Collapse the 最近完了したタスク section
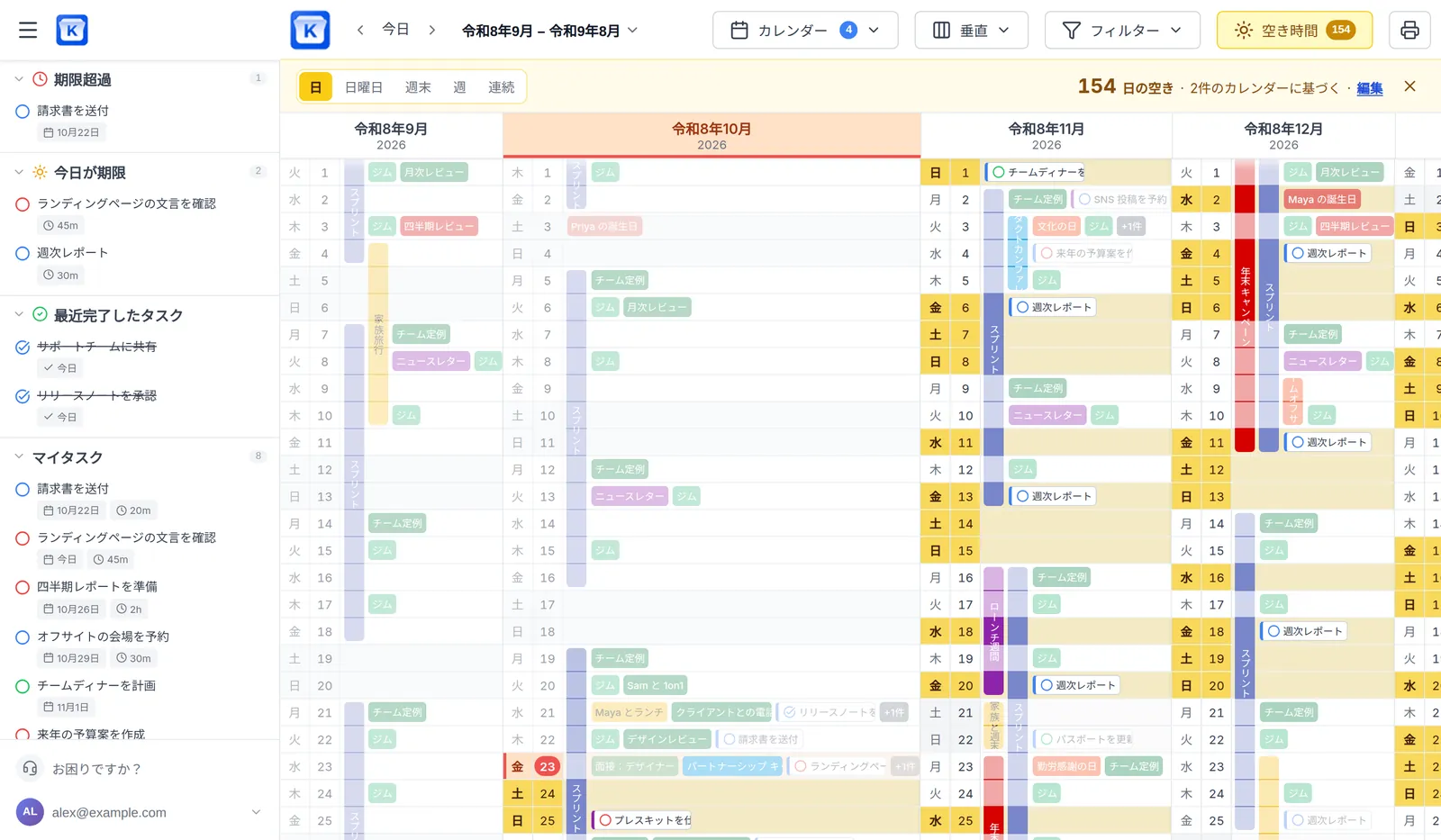1441x840 pixels. (18, 314)
